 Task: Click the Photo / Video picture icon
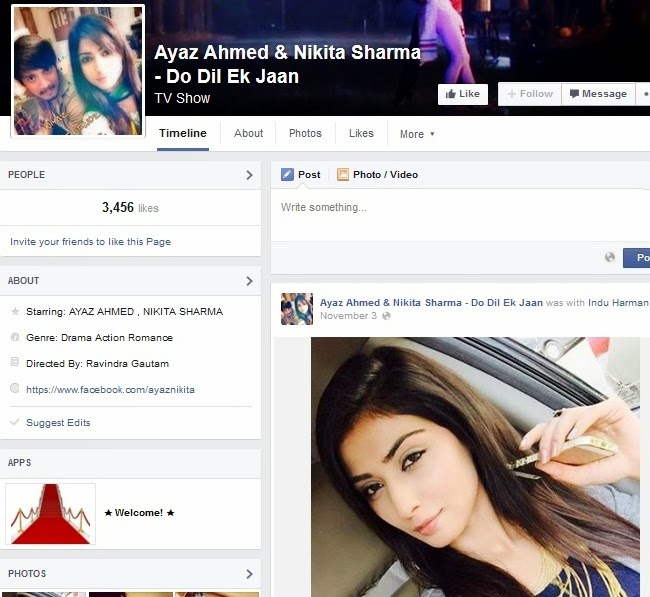342,175
